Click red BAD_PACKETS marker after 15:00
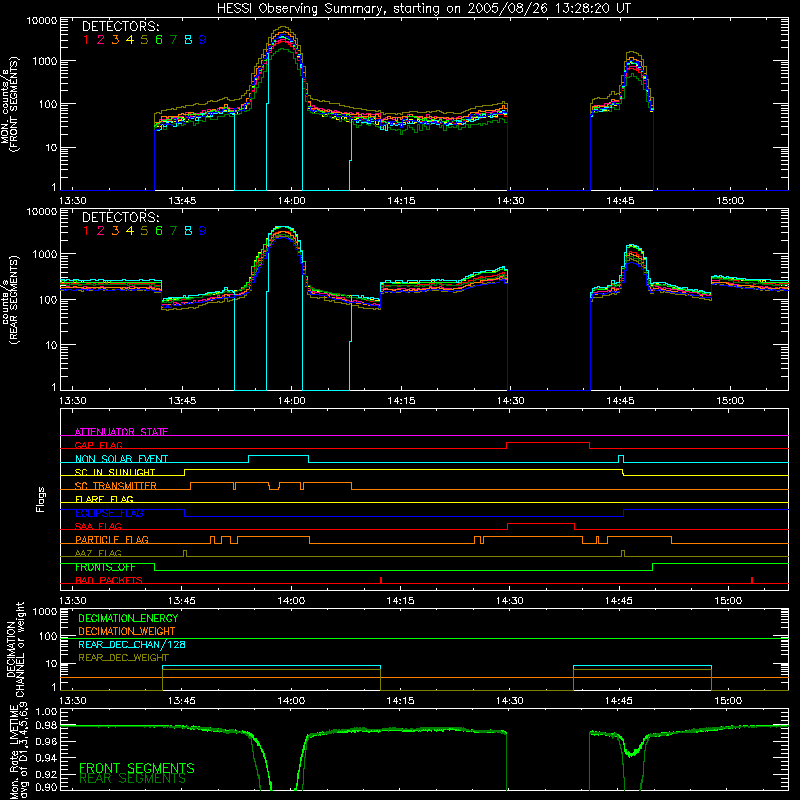 pos(752,580)
